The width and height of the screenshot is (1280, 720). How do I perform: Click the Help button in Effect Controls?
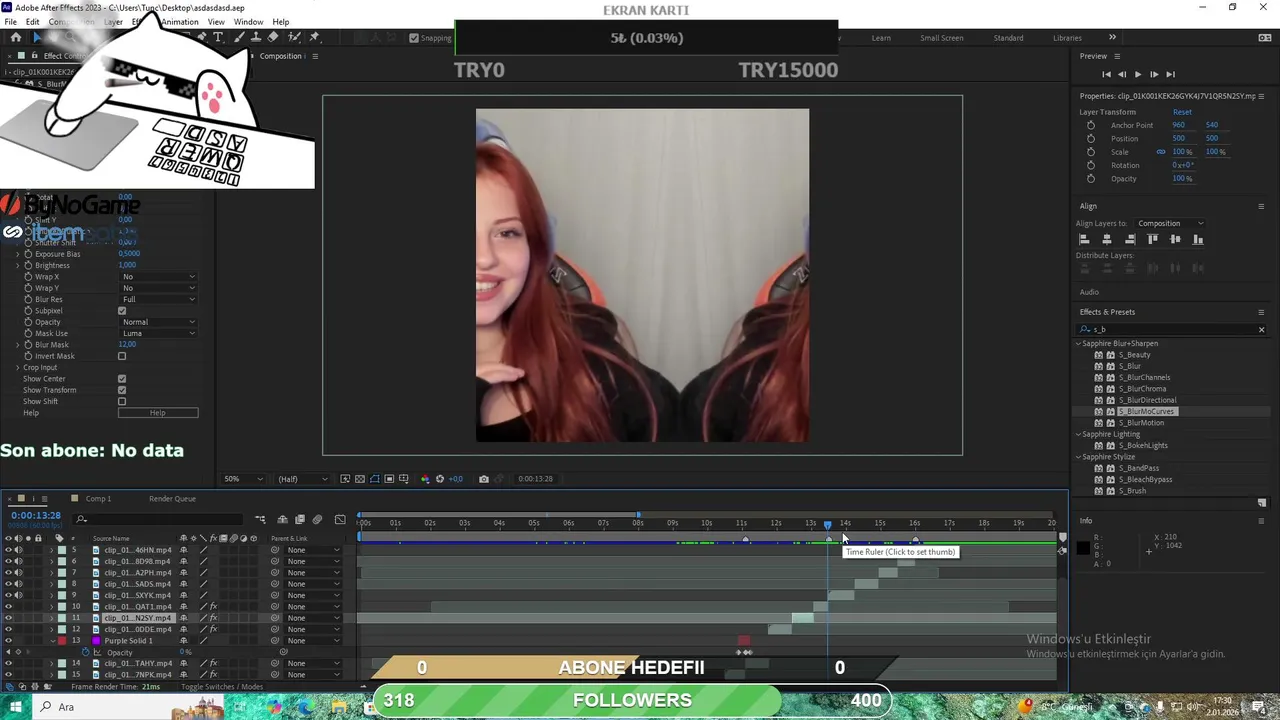tap(158, 413)
